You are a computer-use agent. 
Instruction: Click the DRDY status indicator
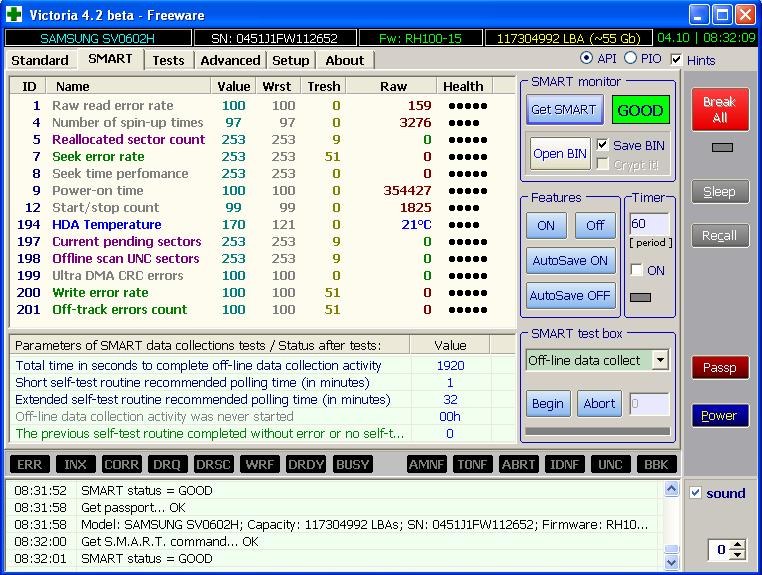coord(306,465)
